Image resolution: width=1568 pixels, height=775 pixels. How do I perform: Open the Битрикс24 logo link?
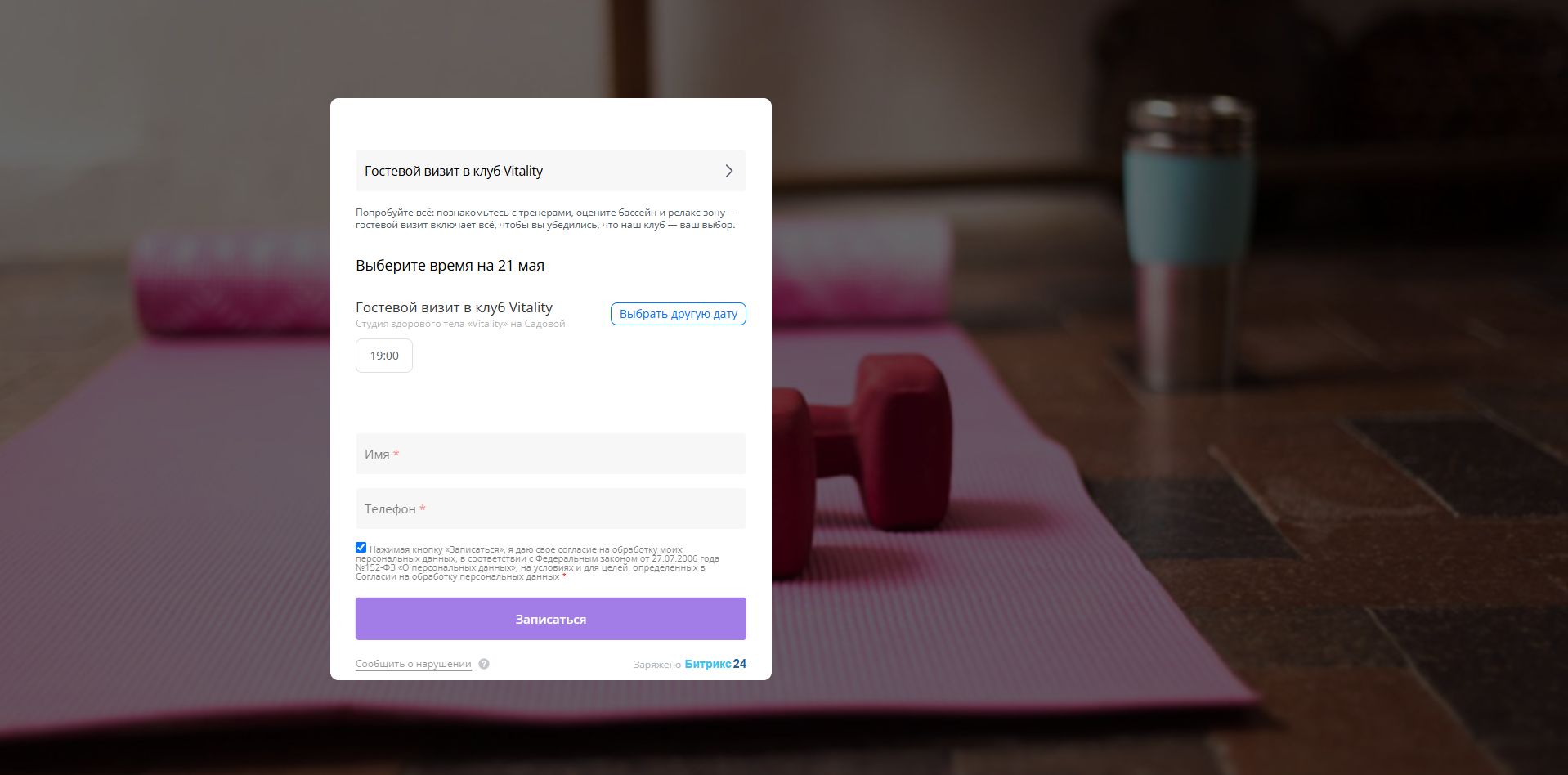click(715, 664)
